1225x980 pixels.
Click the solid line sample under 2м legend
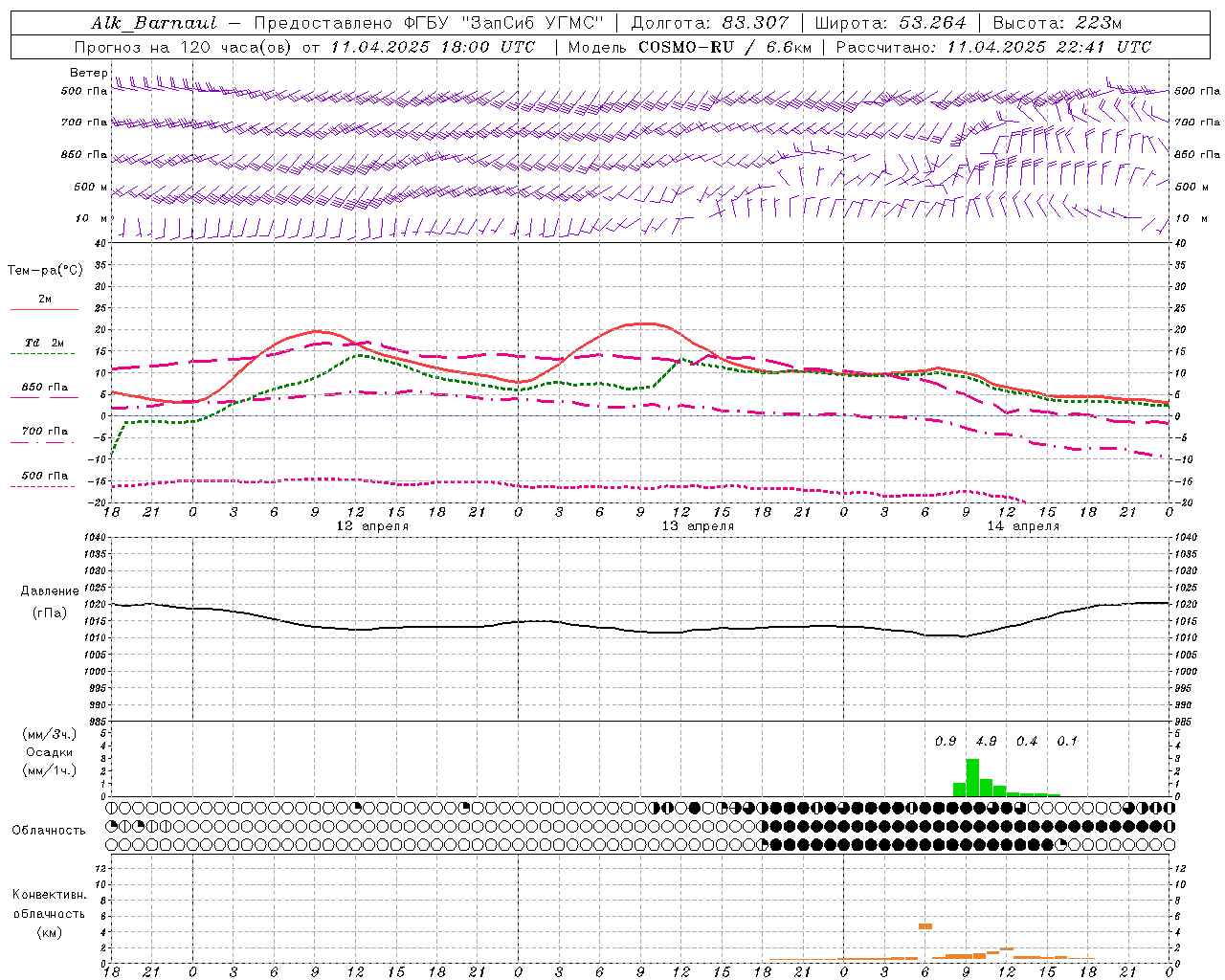coord(44,309)
